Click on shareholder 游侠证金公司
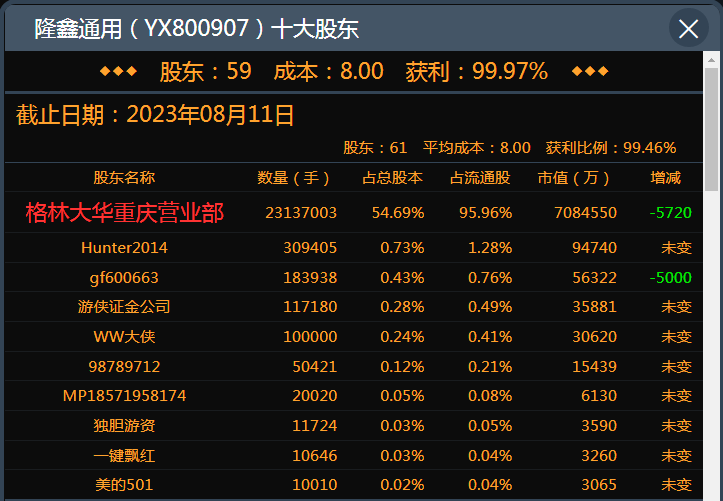 pos(124,307)
